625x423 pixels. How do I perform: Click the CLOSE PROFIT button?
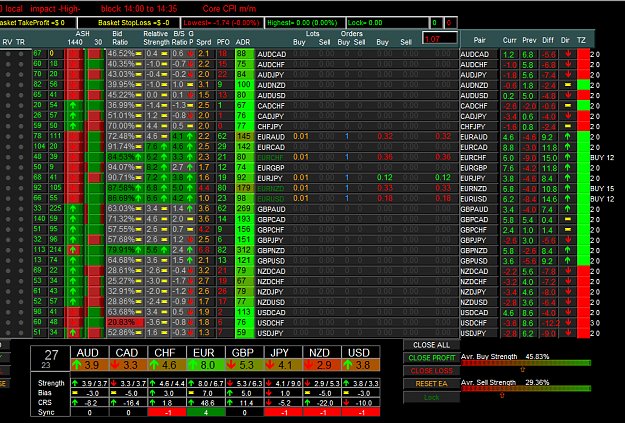tap(431, 358)
